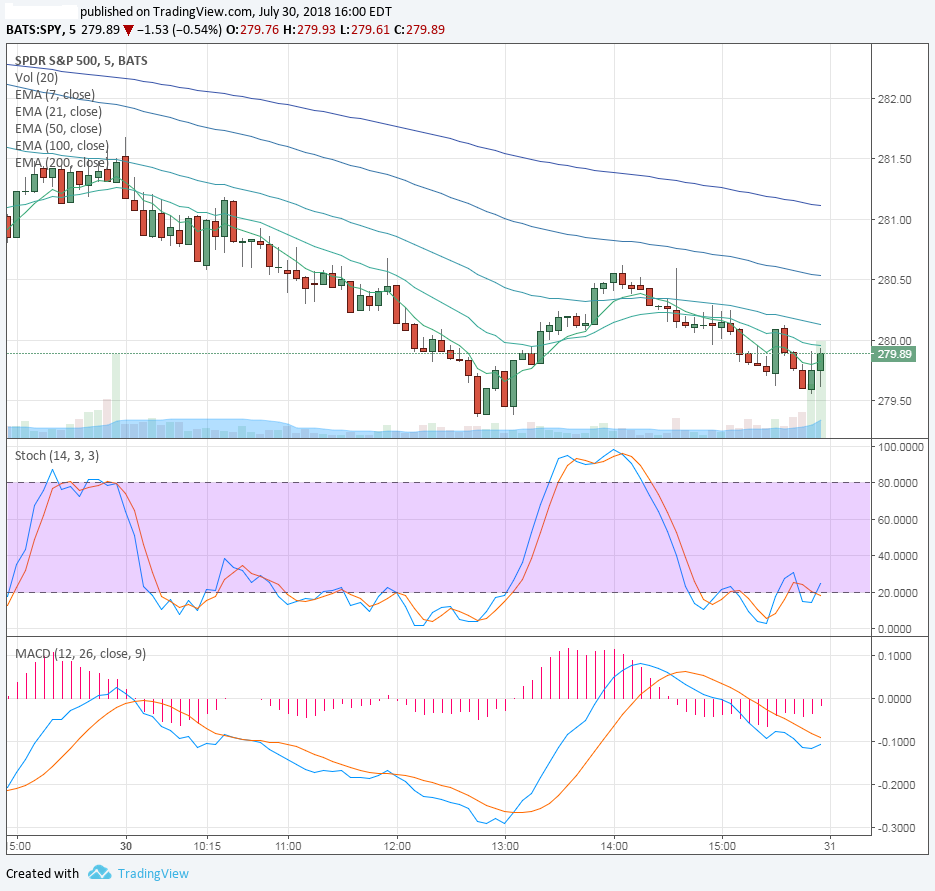Click the 280.00 price axis label

tap(894, 341)
